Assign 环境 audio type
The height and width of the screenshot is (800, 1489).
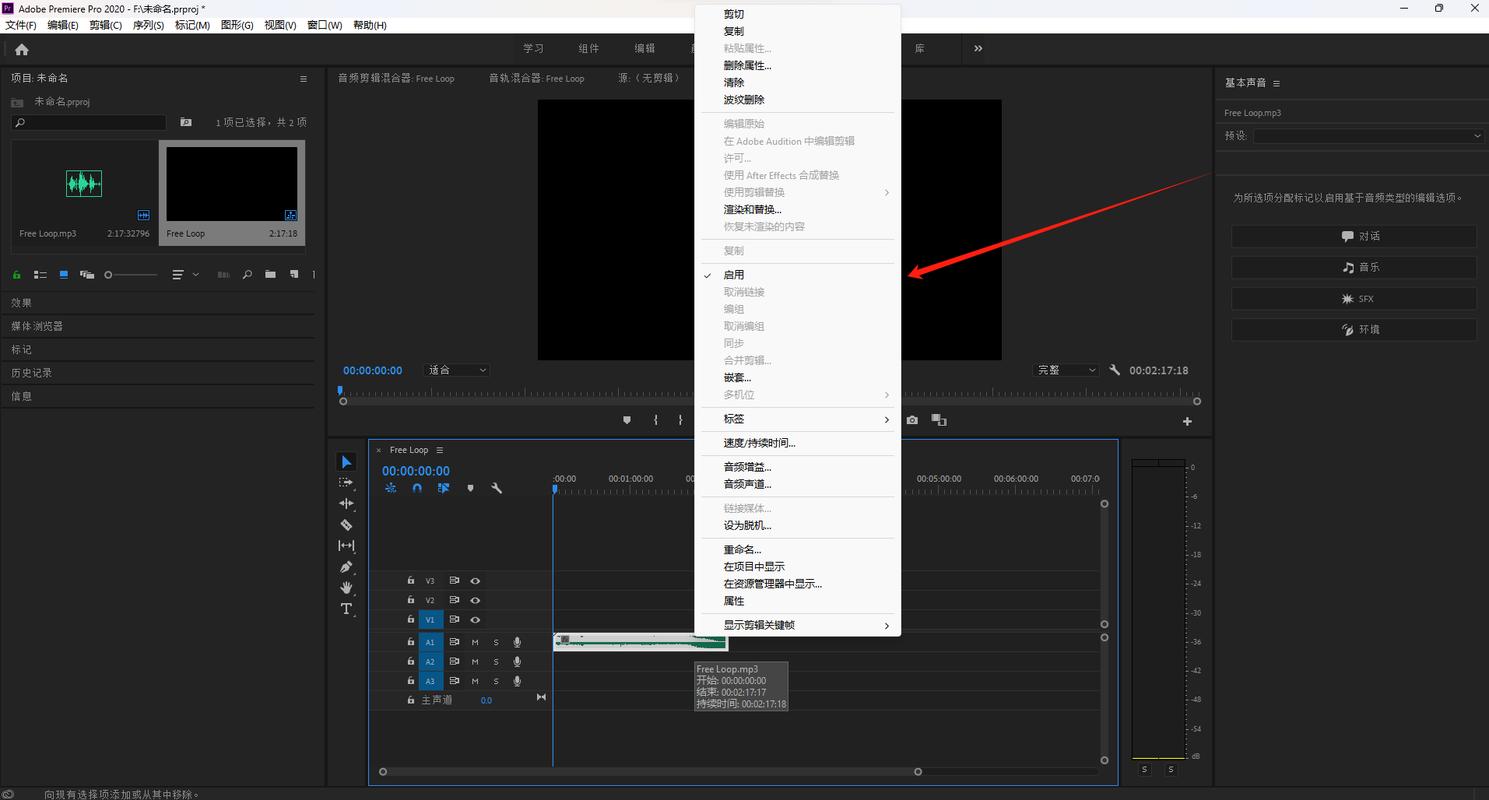tap(1354, 329)
